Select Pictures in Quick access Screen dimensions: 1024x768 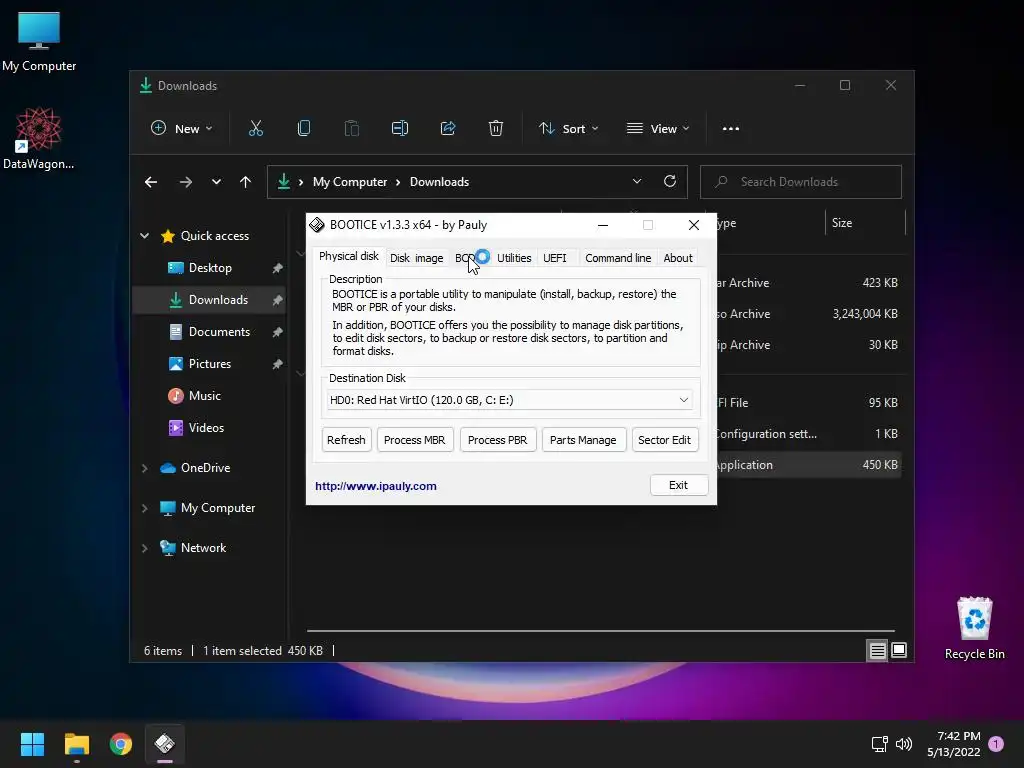point(209,364)
